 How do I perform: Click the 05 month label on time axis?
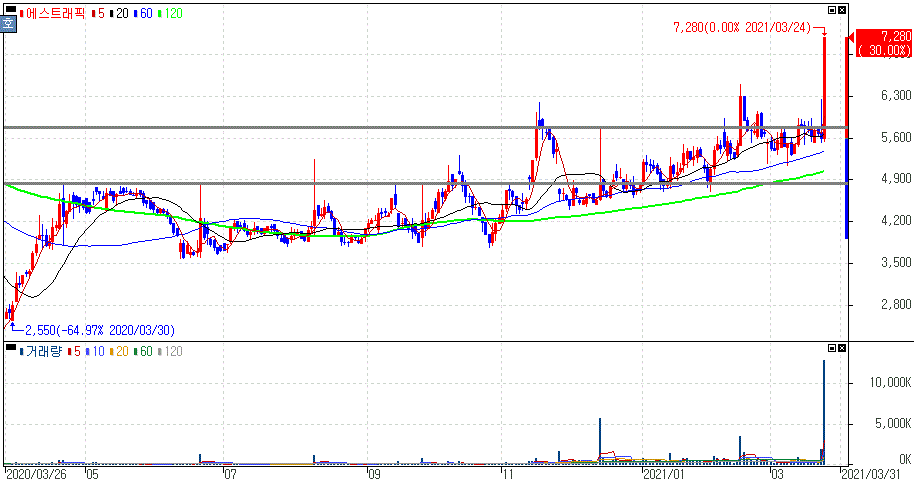[x=92, y=474]
